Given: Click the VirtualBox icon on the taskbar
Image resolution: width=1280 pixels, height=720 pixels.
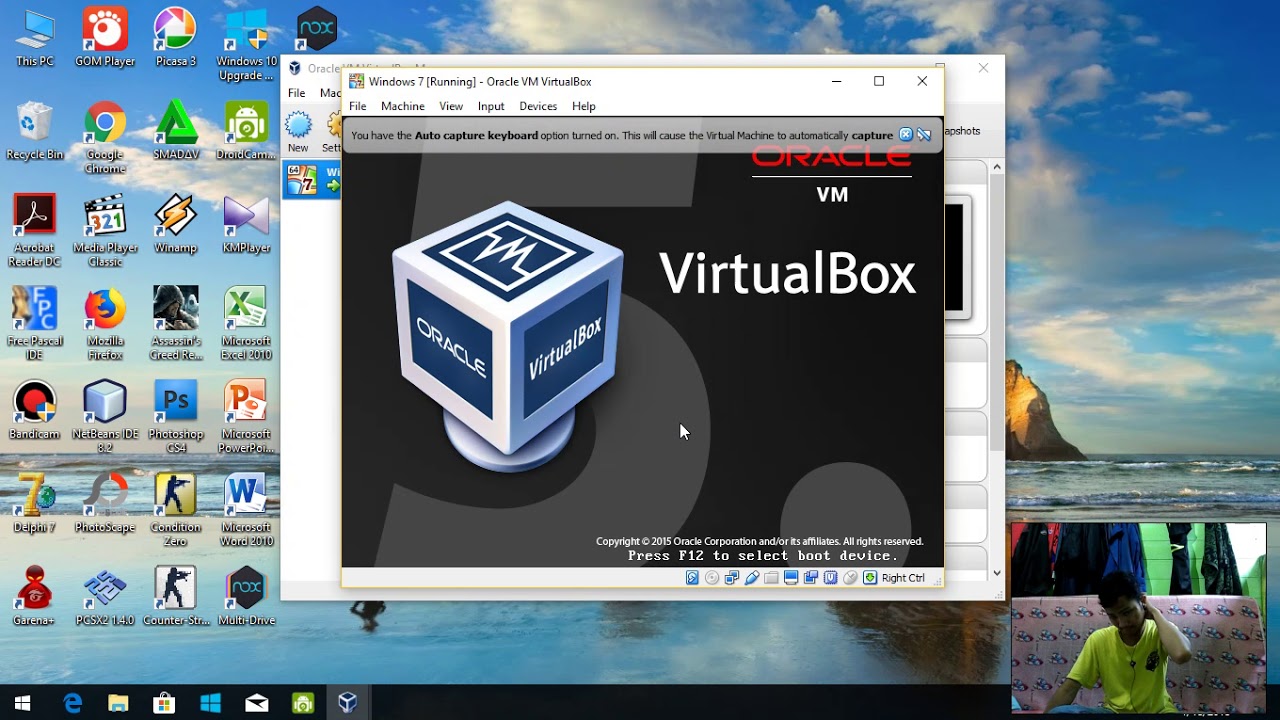Looking at the screenshot, I should coord(347,703).
